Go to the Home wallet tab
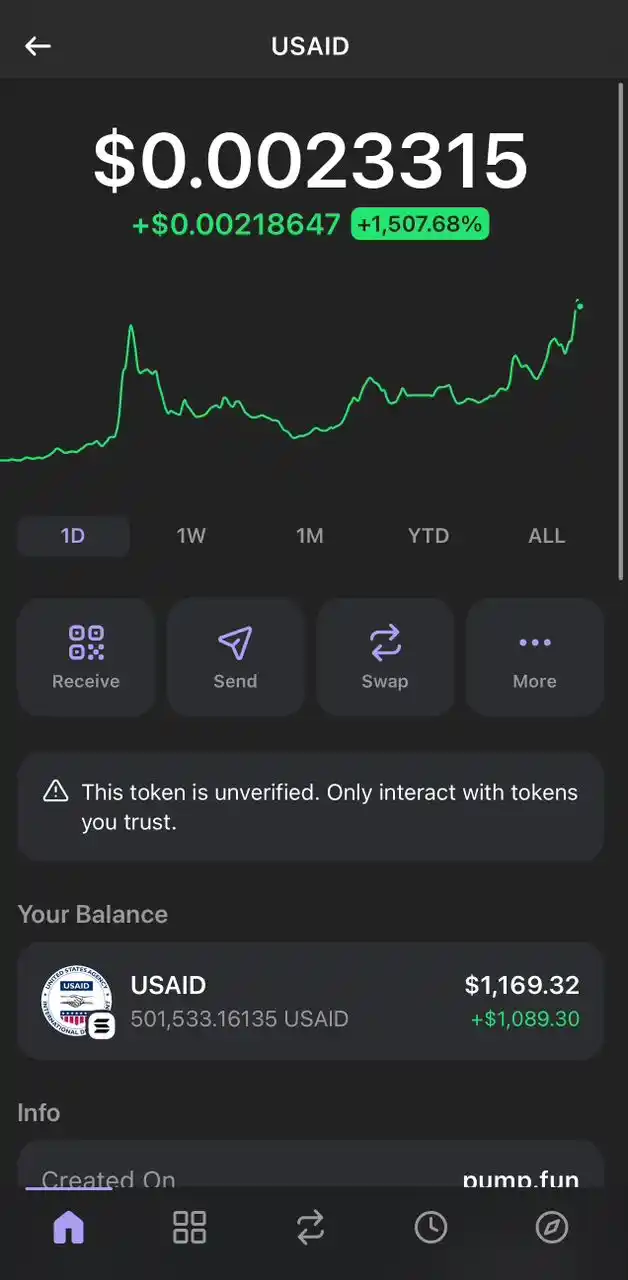 (68, 1227)
